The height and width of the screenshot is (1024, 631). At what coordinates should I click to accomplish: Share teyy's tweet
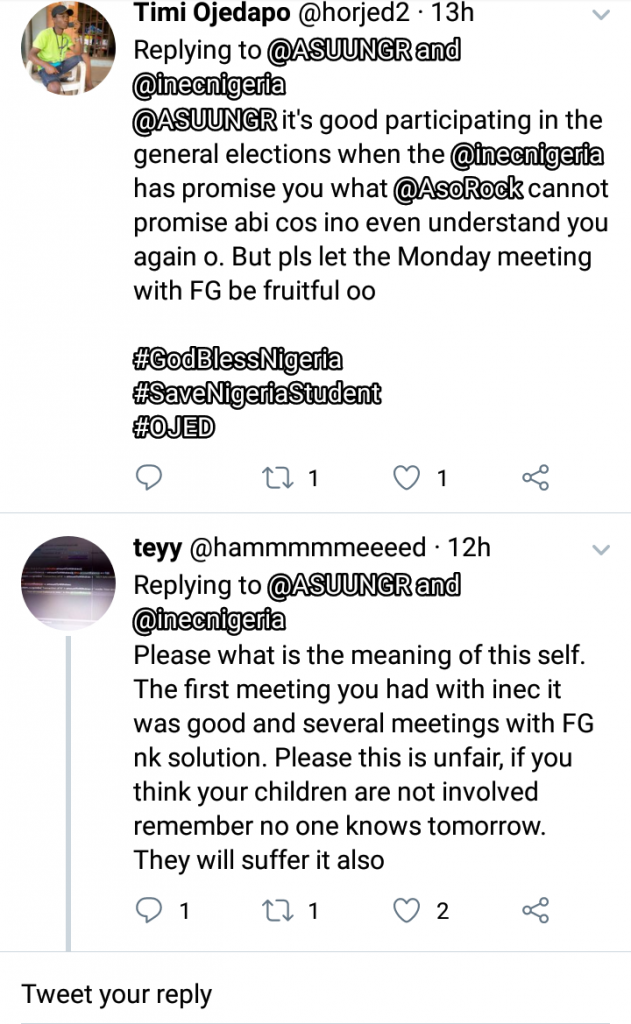tap(536, 909)
